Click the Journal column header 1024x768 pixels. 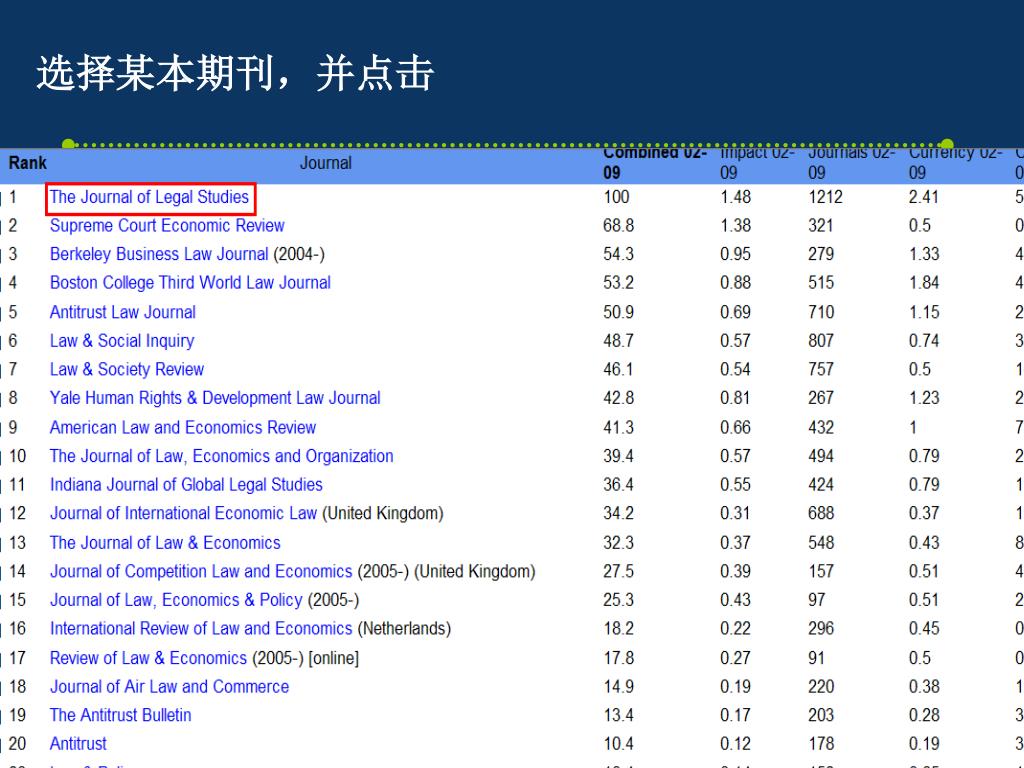[325, 163]
